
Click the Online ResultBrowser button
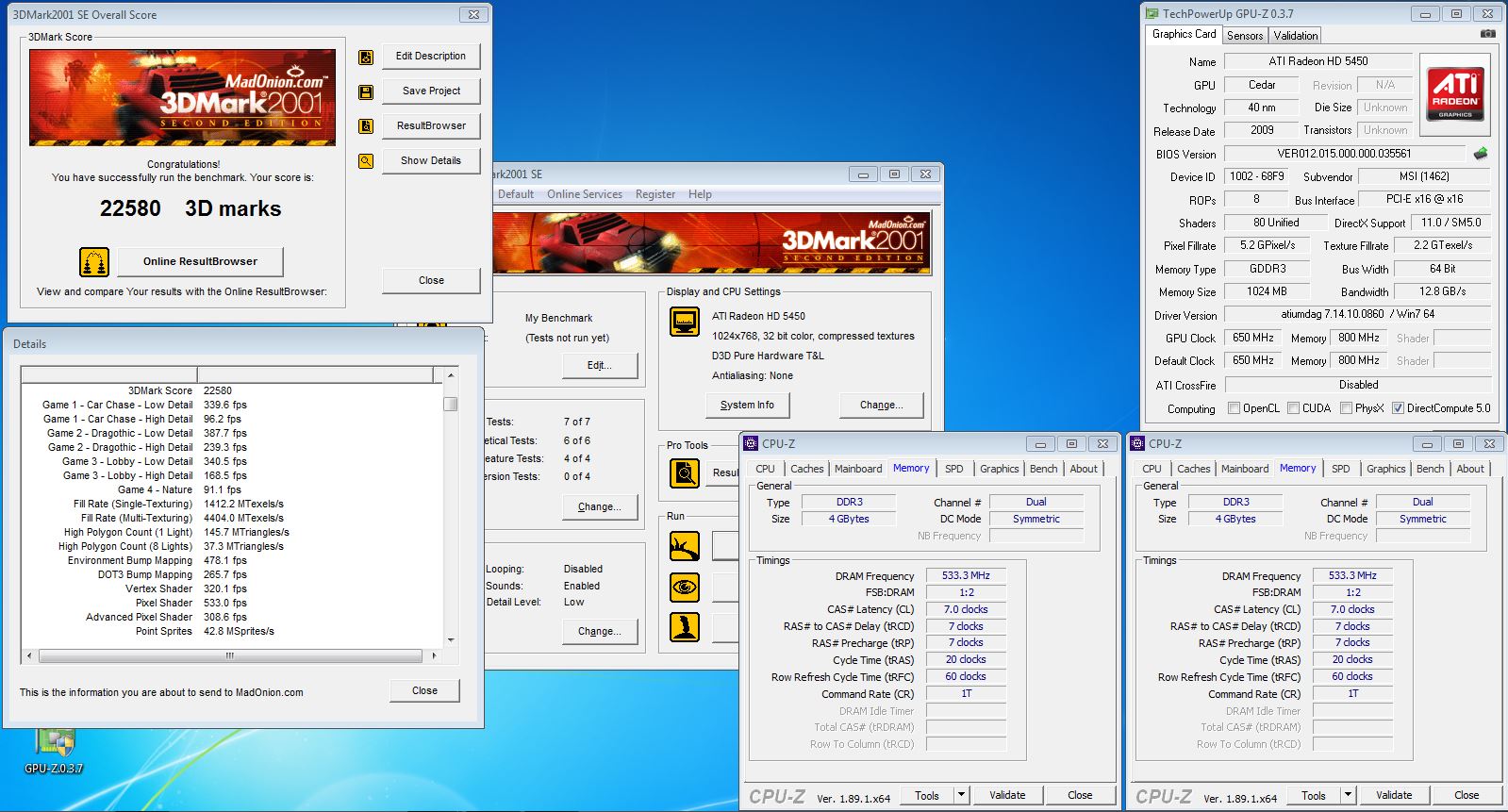pos(200,262)
